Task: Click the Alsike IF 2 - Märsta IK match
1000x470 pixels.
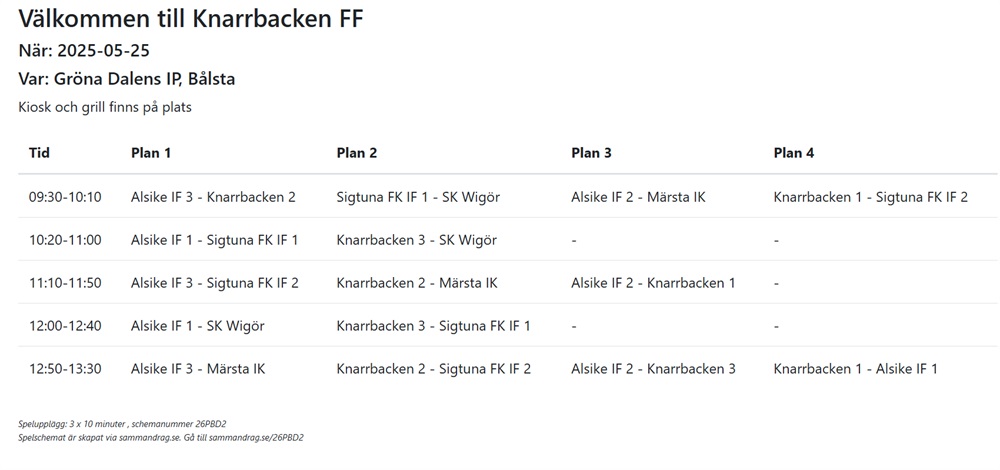Action: pyautogui.click(x=638, y=197)
